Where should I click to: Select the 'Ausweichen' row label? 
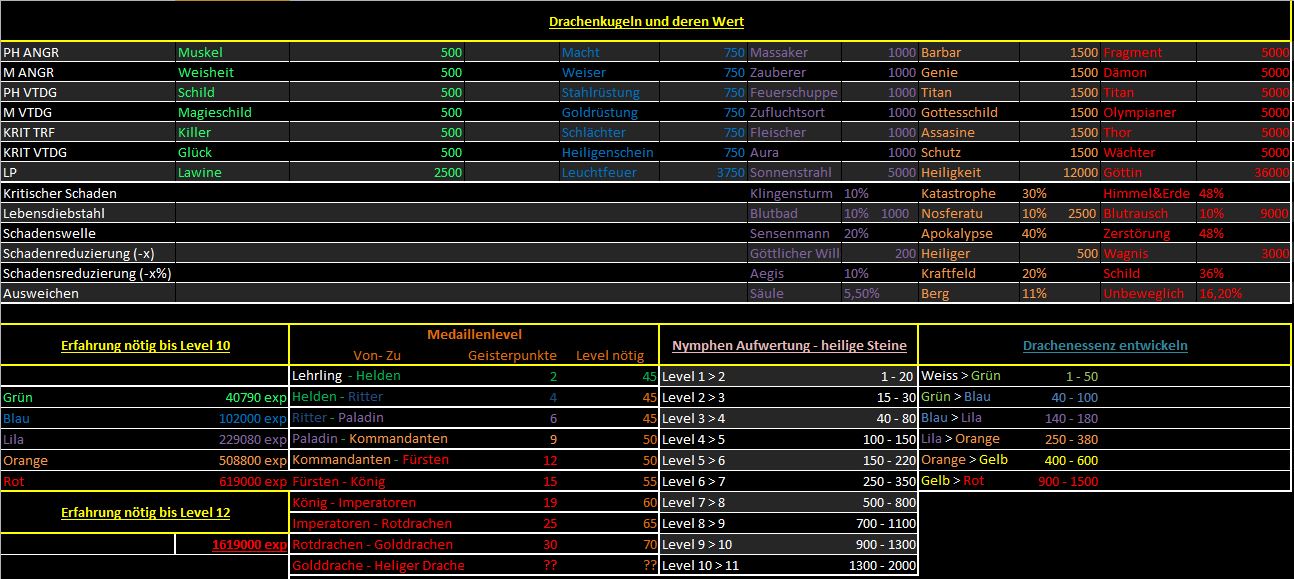pos(41,293)
